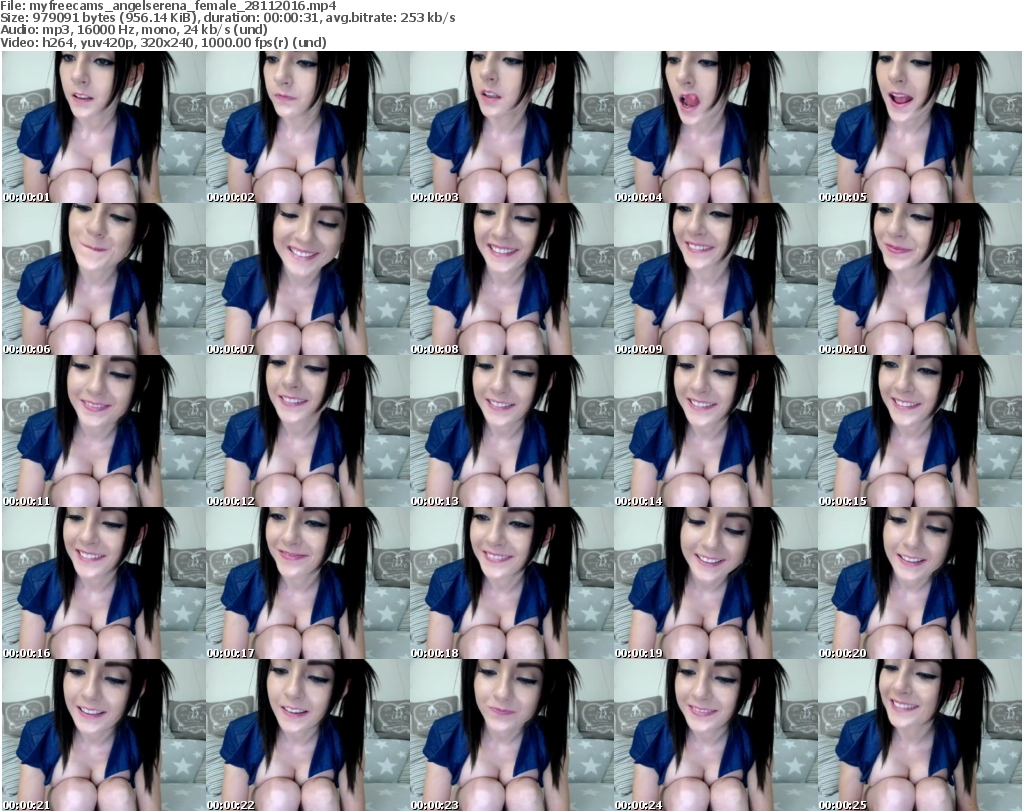Viewport: 1024px width, 811px height.
Task: Select the Video h264 info line
Action: [163, 42]
